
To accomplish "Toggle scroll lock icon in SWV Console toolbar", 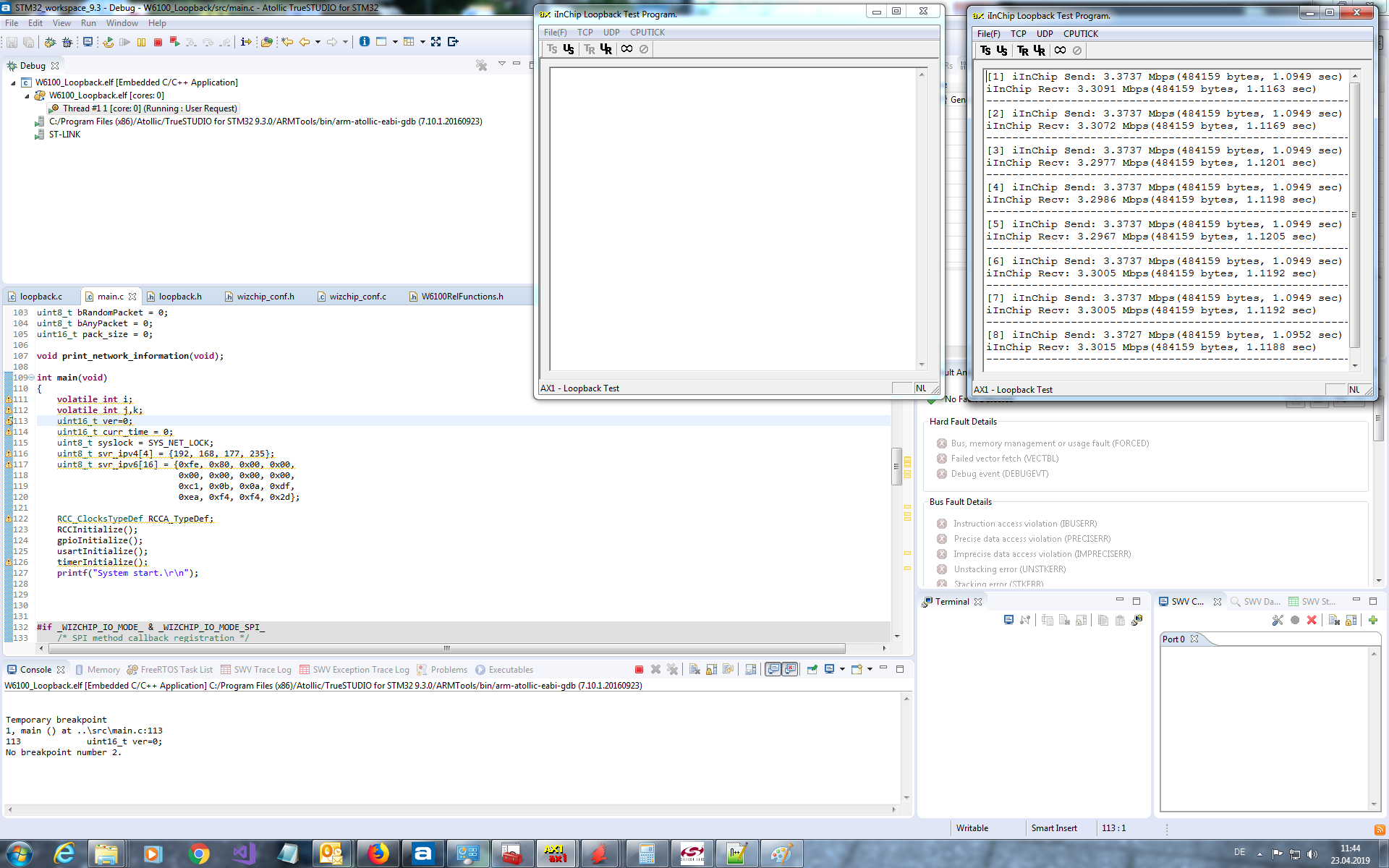I will 1351,621.
